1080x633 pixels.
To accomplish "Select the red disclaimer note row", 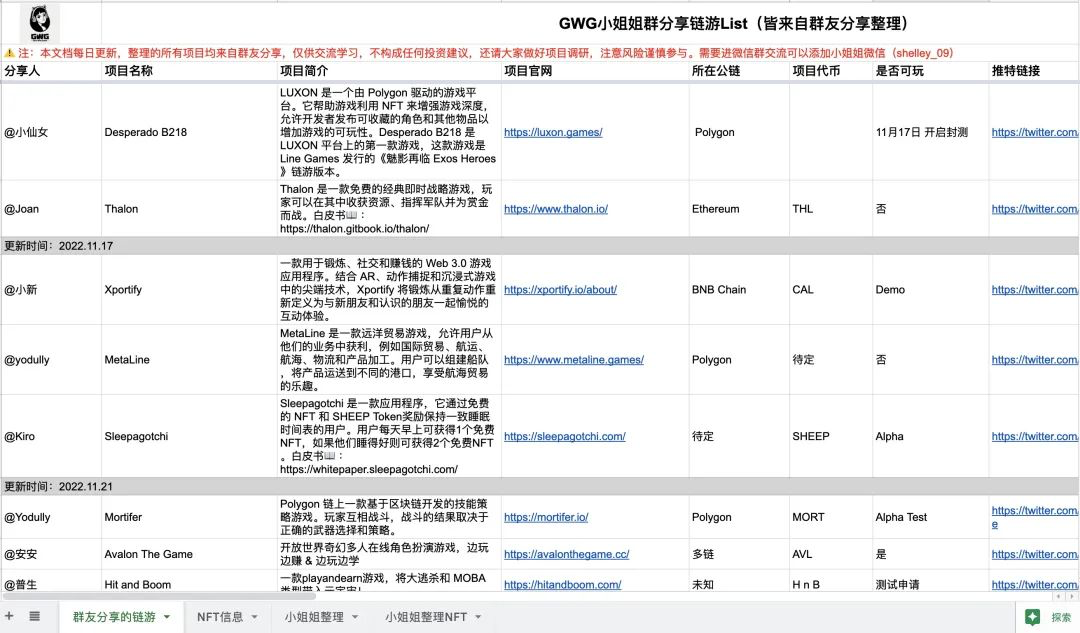I will [540, 53].
